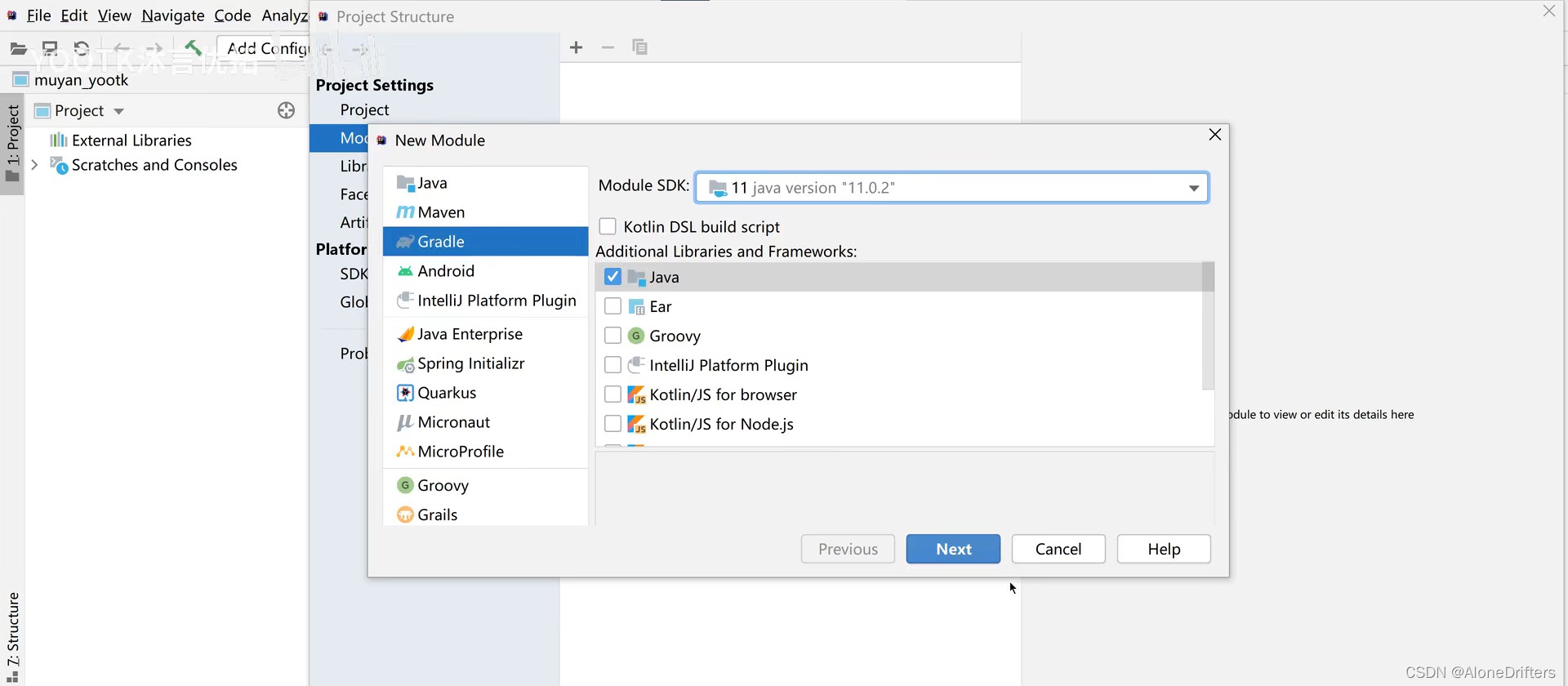Select Spring Initializr module type
1568x686 pixels.
485,363
